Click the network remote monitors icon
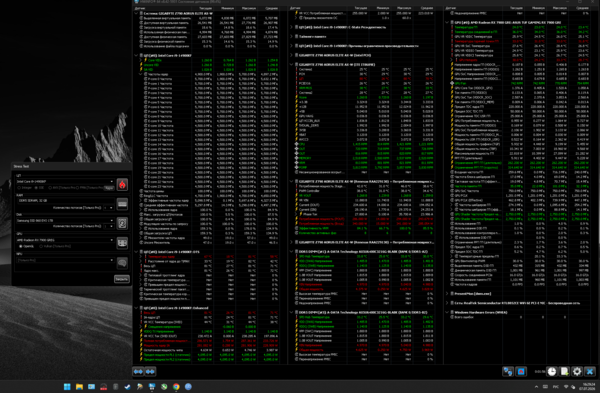600x393 pixels. click(x=508, y=371)
